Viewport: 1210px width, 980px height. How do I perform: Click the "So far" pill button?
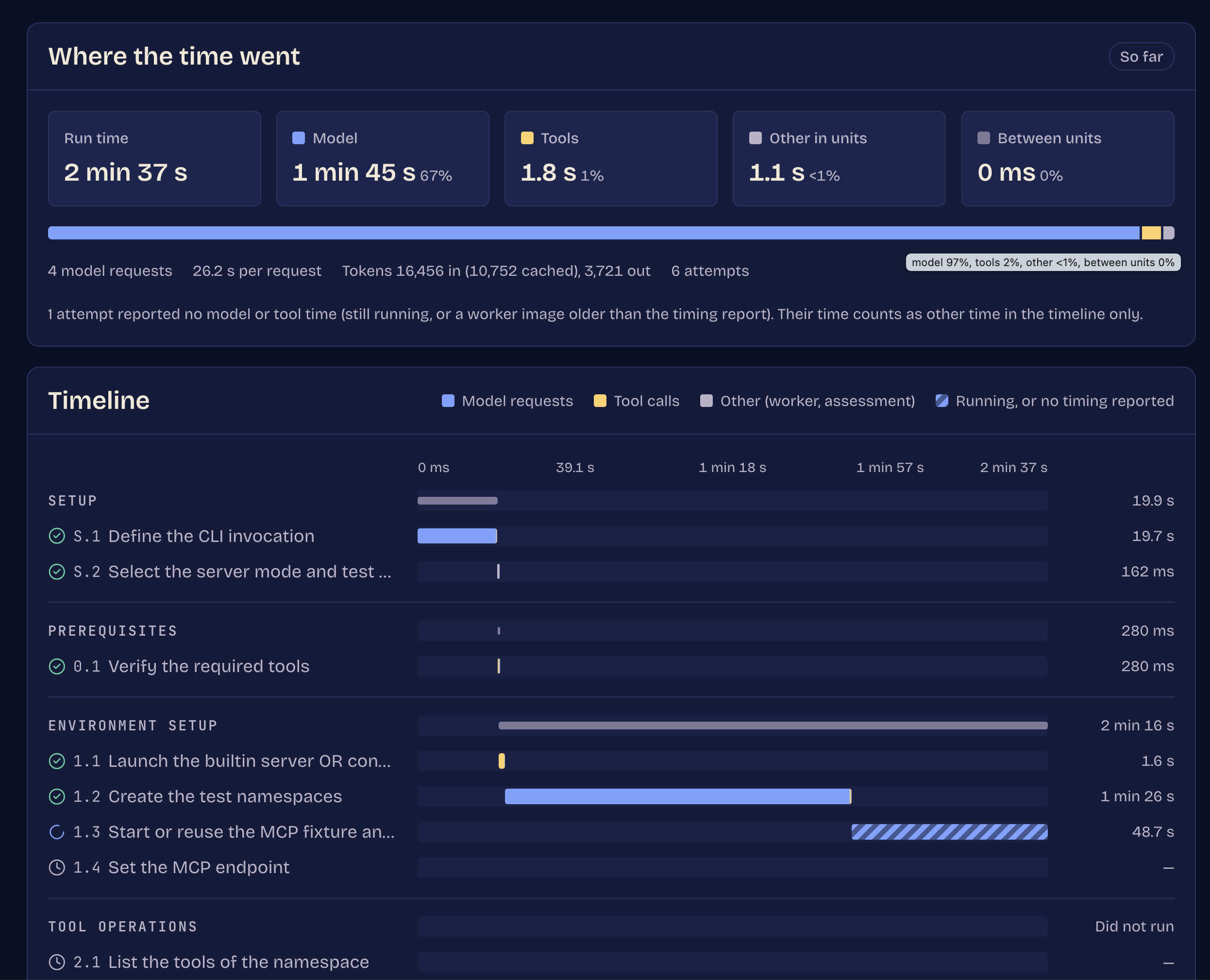1141,56
